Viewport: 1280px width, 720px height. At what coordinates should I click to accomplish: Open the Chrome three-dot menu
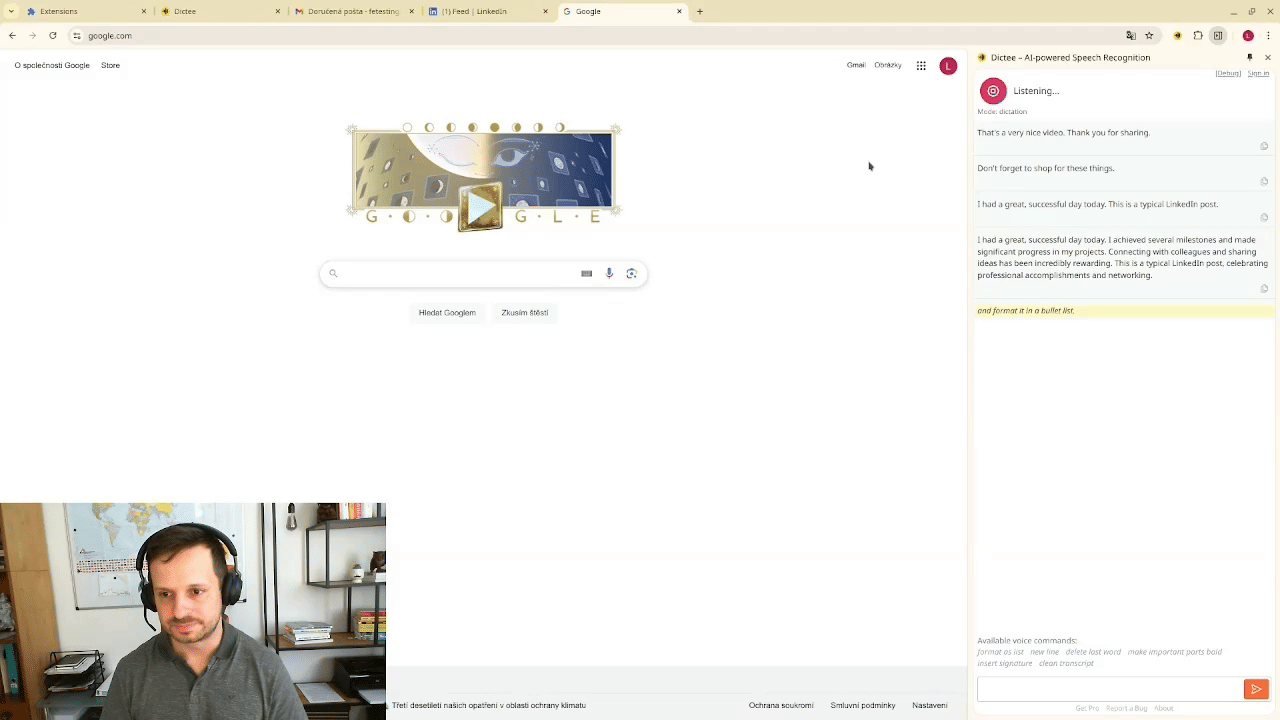coord(1268,36)
